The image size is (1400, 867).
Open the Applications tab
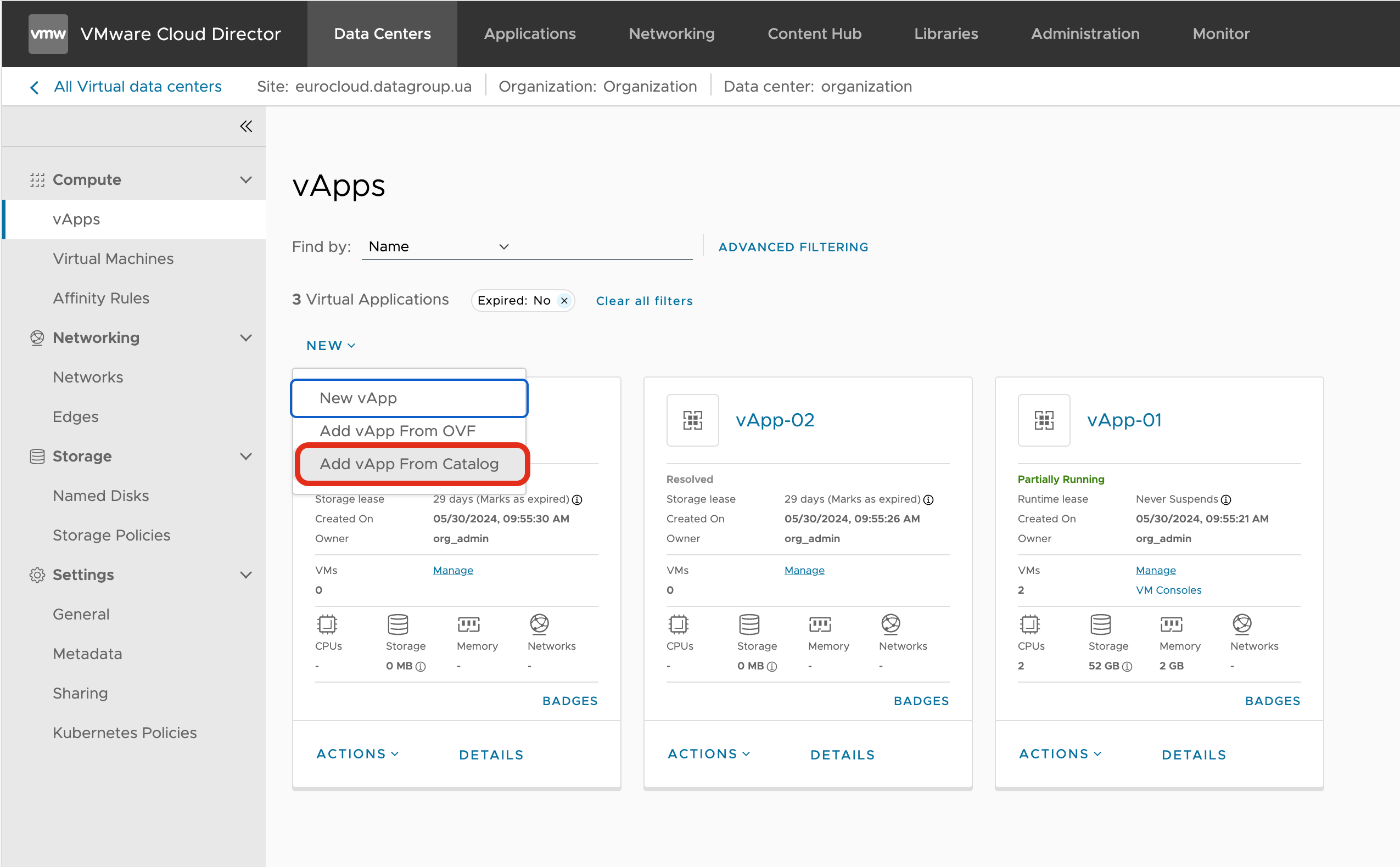tap(530, 34)
